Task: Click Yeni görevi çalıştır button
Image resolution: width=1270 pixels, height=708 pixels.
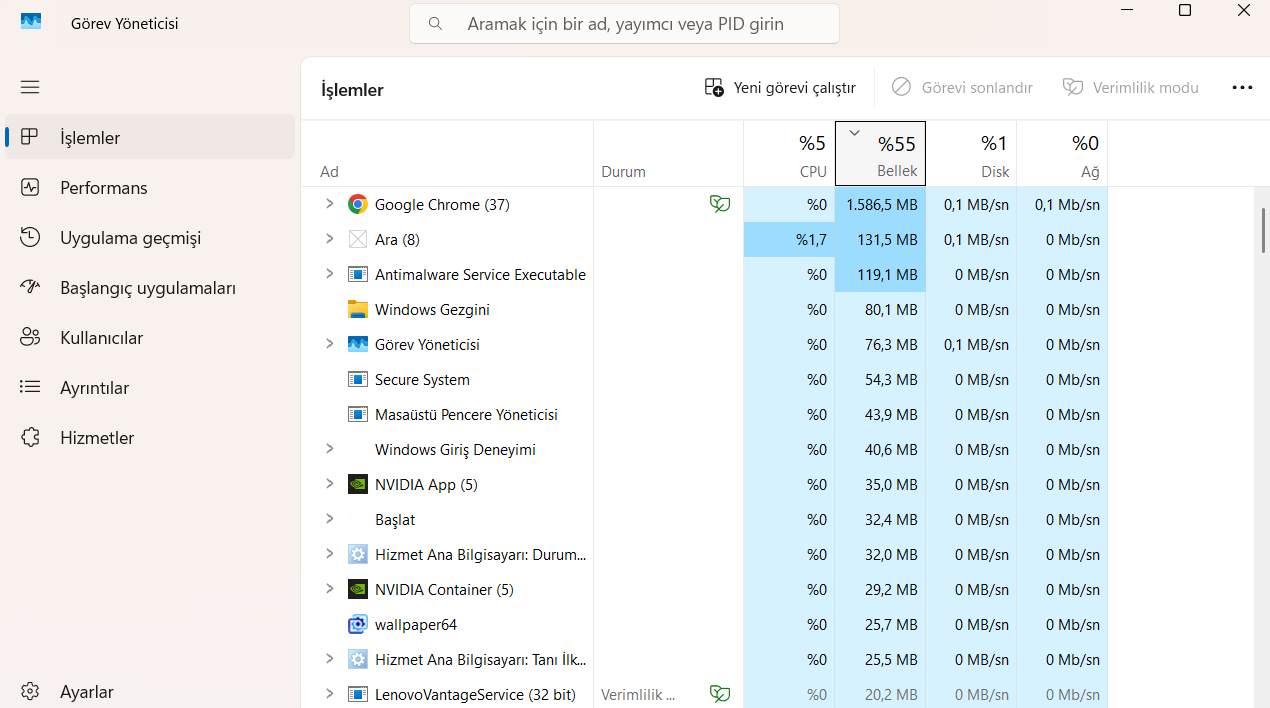Action: click(x=780, y=88)
